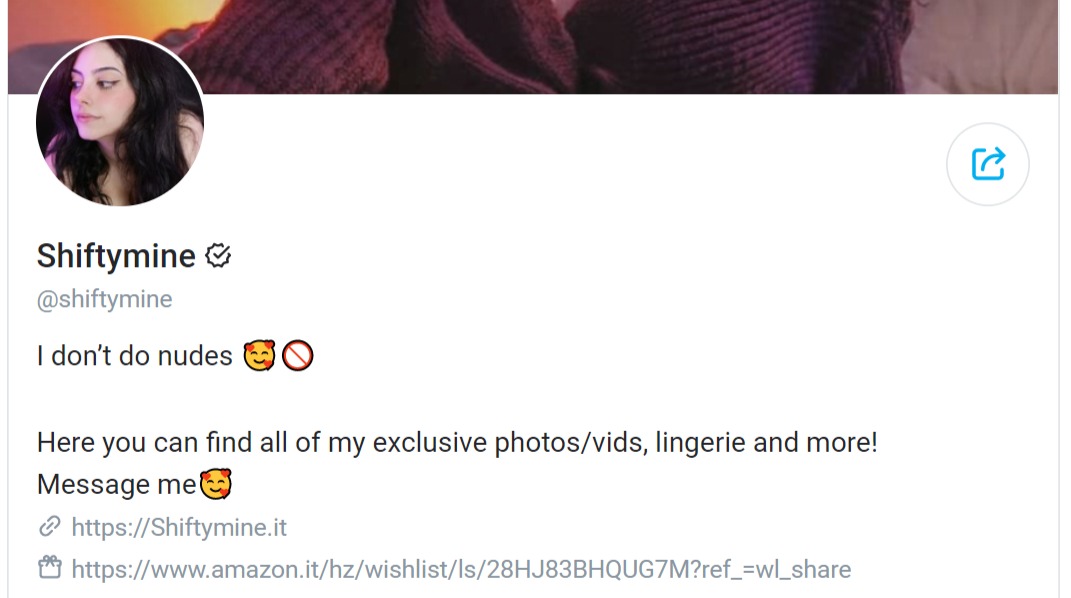Click the "I don't do nudes" text
Screen dimensions: 1071x598
pos(135,356)
